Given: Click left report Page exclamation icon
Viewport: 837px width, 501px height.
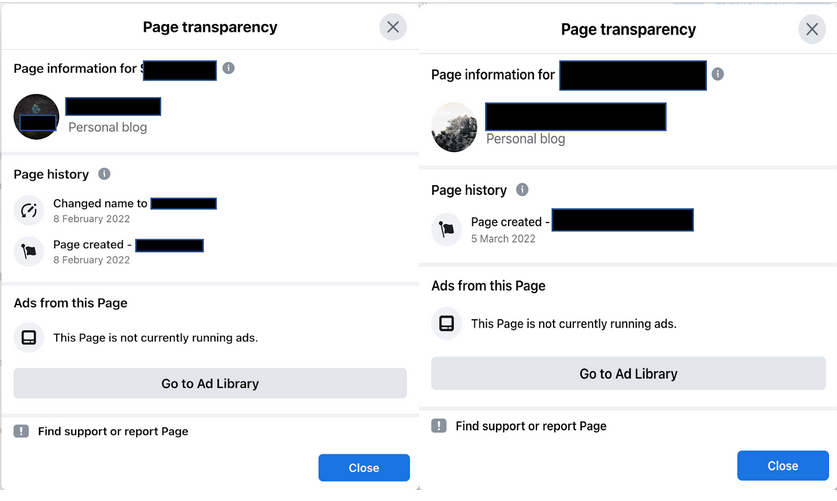Looking at the screenshot, I should (21, 431).
